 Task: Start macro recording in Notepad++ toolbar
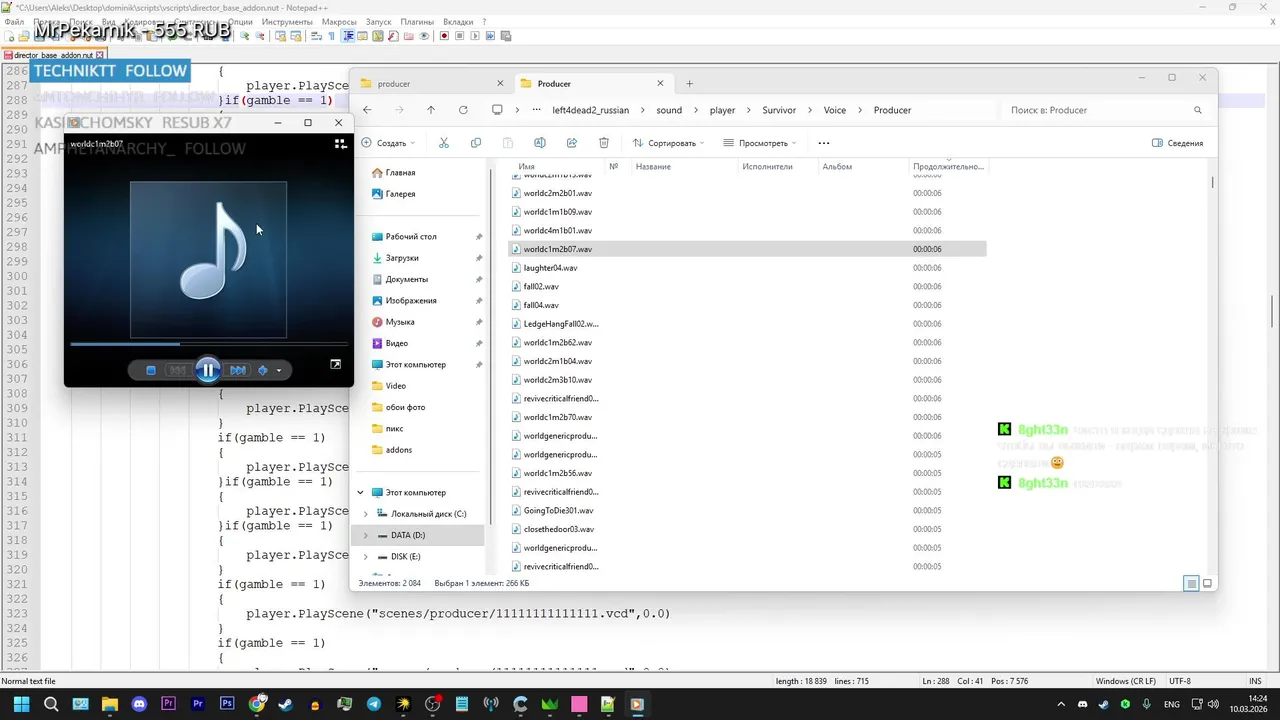tap(442, 36)
